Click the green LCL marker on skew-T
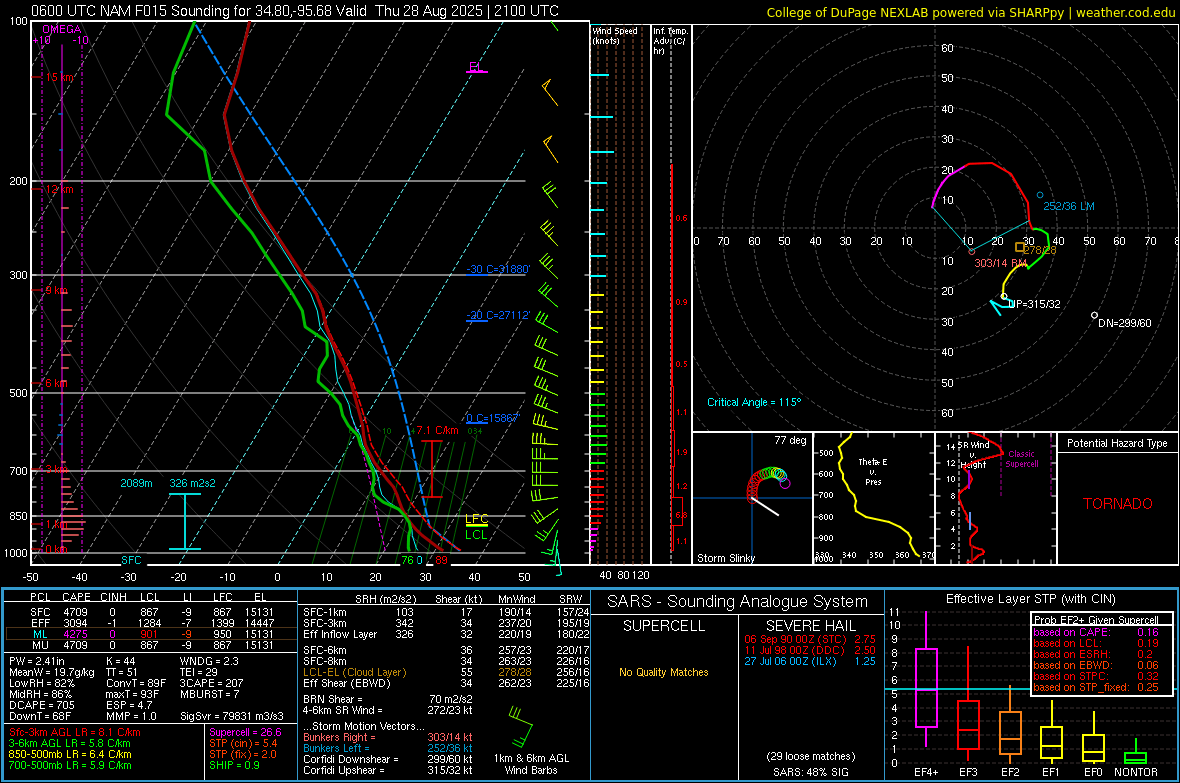The image size is (1180, 783). [476, 535]
